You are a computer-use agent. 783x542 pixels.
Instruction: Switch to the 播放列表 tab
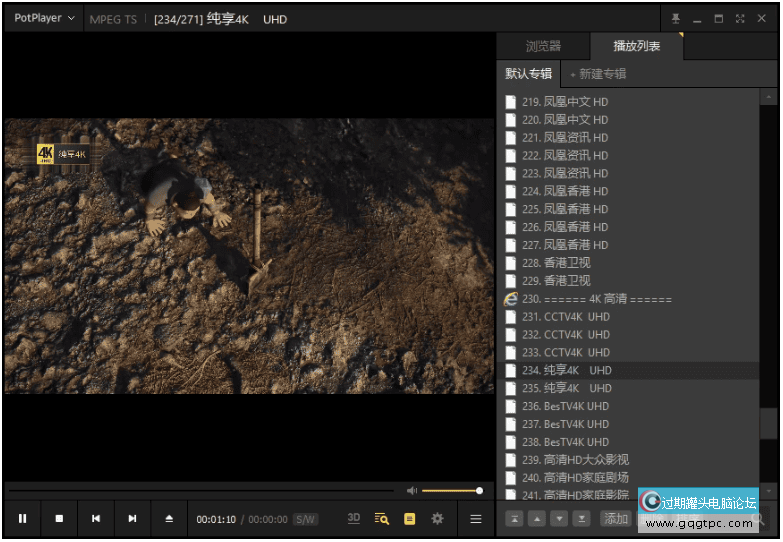tap(637, 46)
